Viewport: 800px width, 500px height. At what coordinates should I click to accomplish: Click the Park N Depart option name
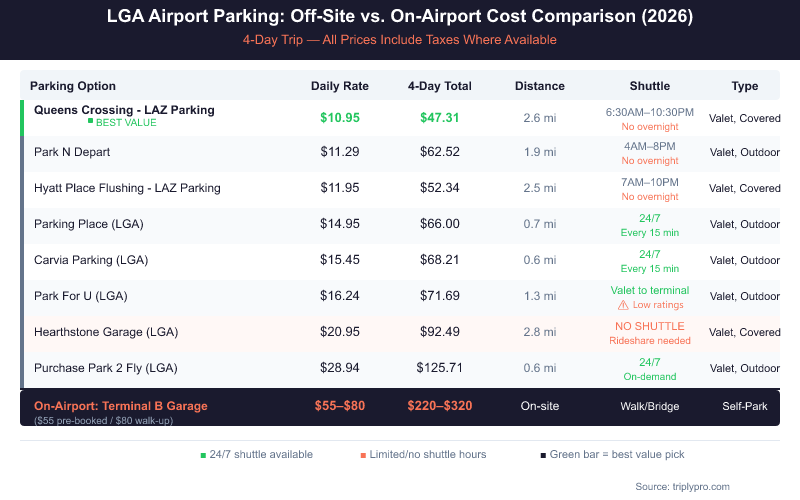72,152
